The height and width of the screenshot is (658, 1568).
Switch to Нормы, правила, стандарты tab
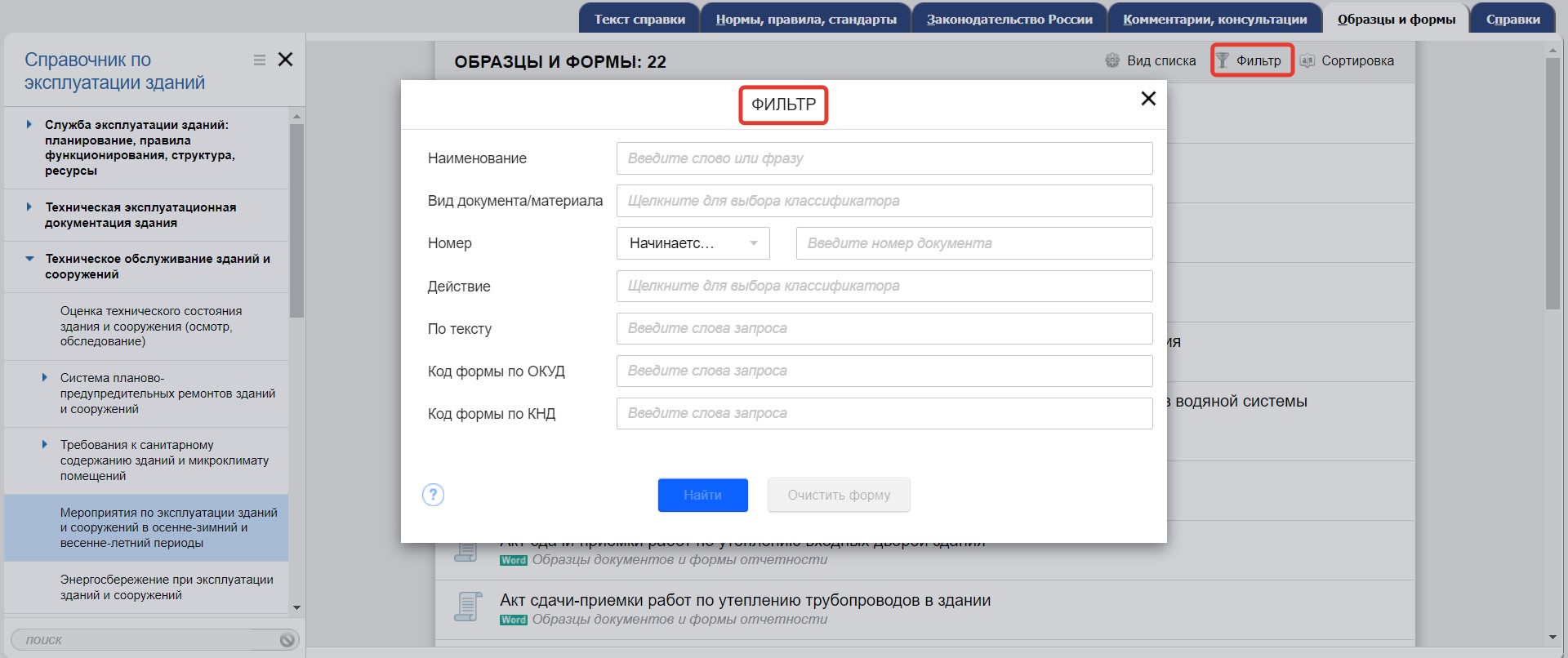point(806,19)
